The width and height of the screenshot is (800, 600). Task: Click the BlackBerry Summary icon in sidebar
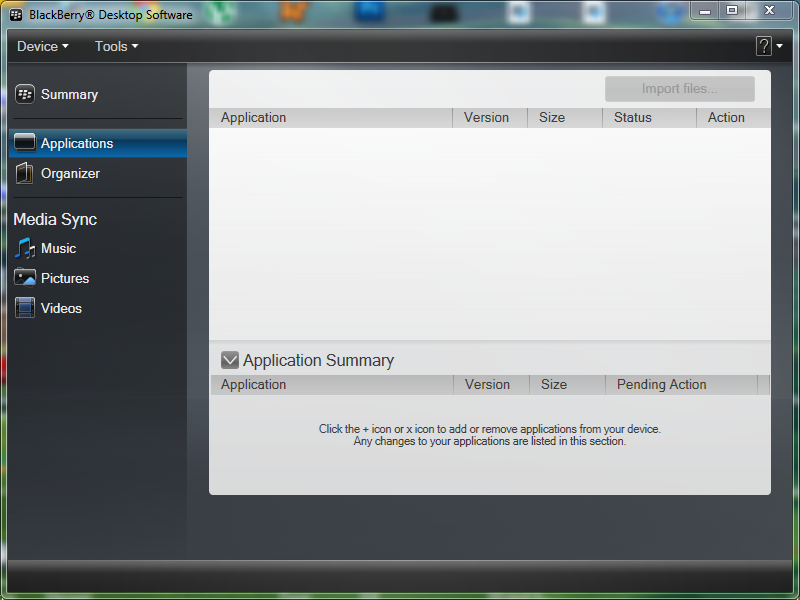[24, 94]
